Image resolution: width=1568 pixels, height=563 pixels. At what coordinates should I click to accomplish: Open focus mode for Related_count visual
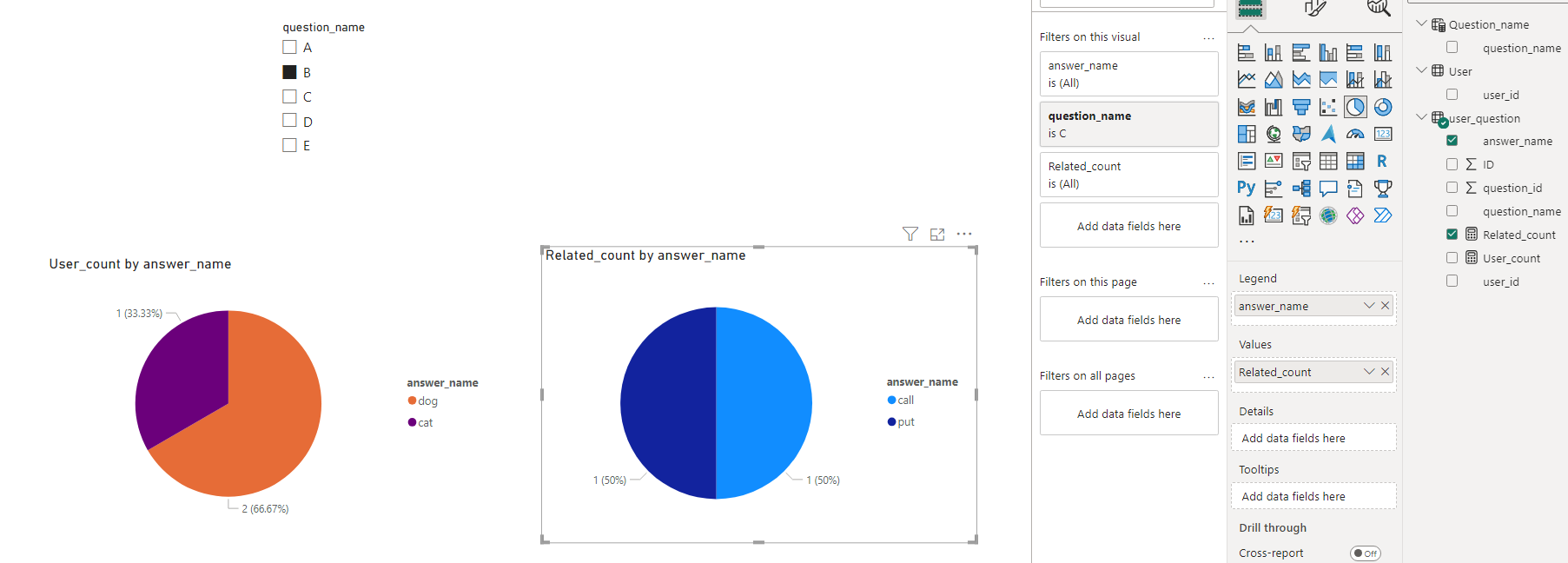937,235
